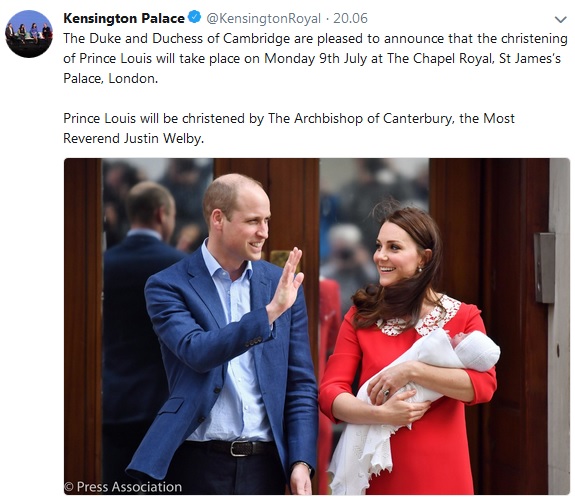Visit the @KensingtonRoyal handle link
This screenshot has width=575, height=501.
point(264,18)
